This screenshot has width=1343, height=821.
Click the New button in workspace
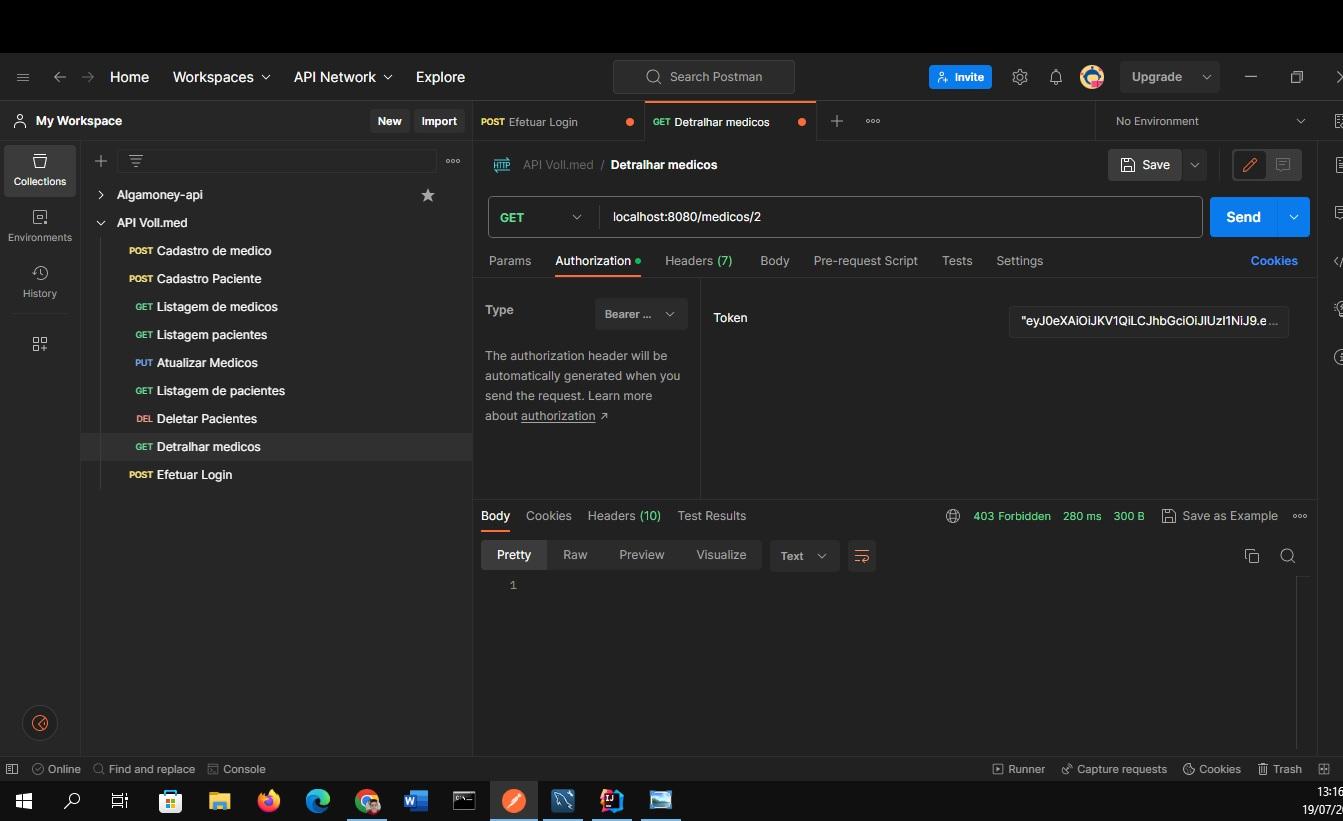pos(390,121)
